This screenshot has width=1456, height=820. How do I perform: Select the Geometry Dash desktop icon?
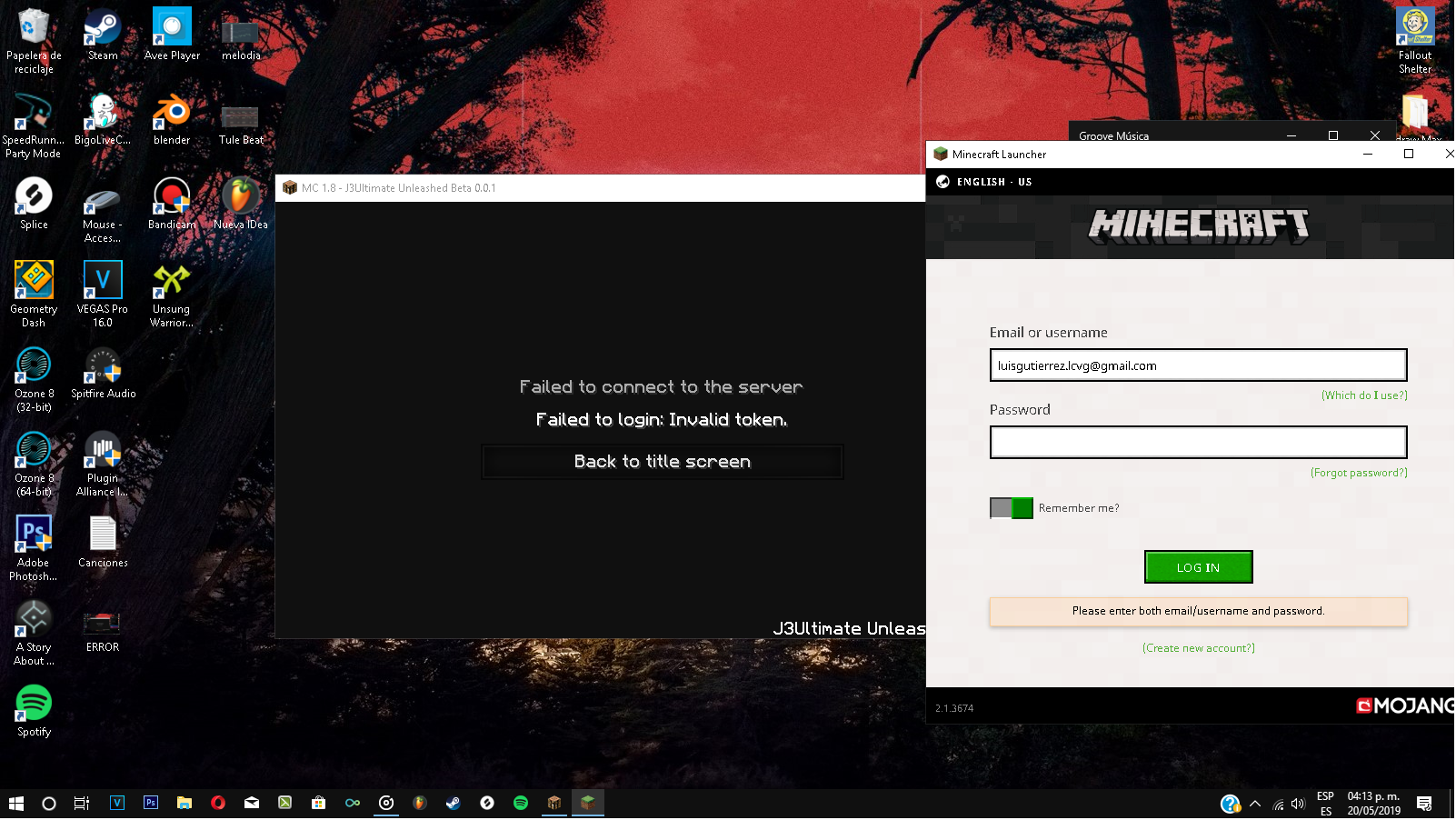[x=34, y=295]
